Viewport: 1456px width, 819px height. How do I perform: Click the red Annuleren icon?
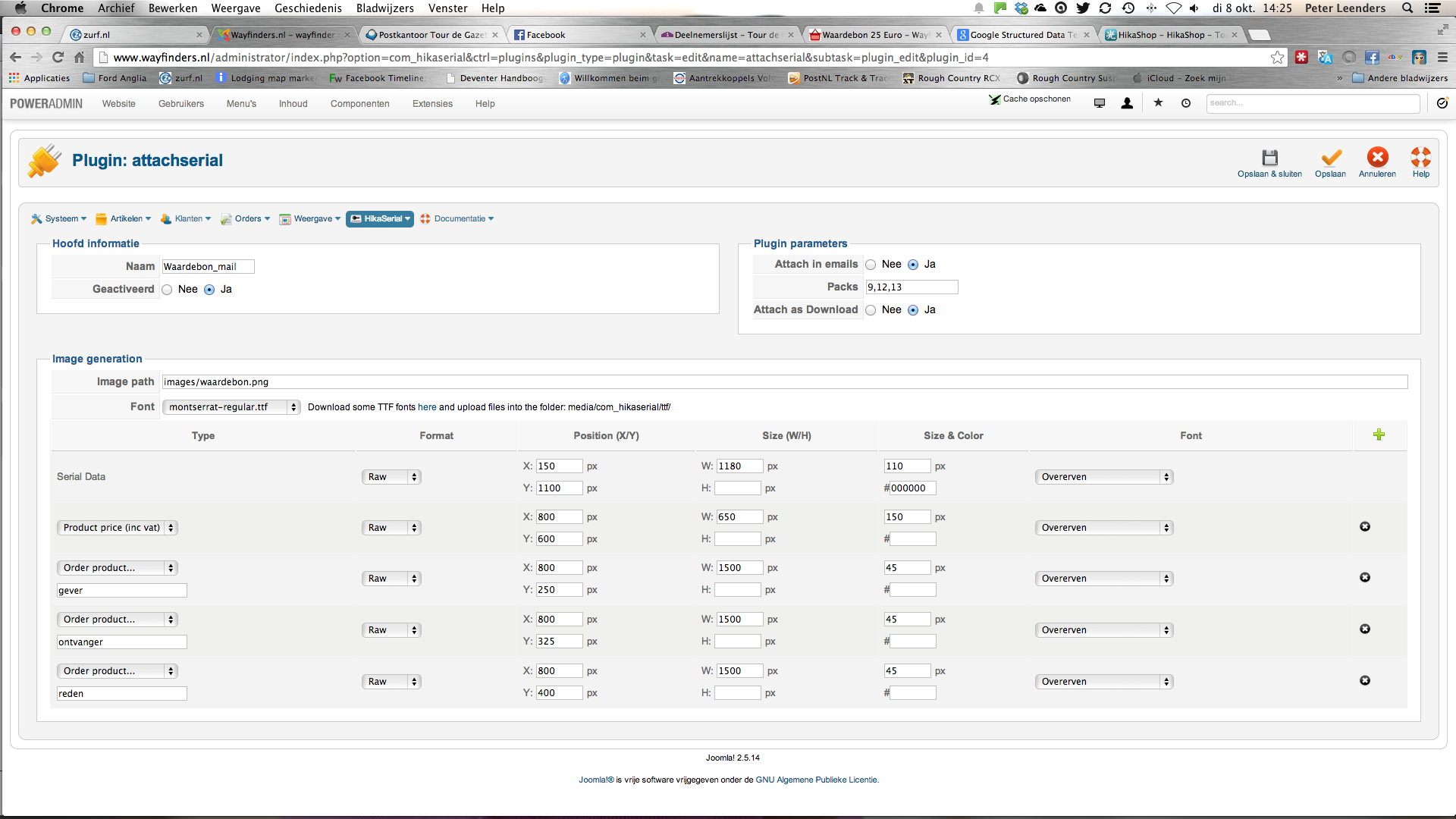(x=1377, y=158)
